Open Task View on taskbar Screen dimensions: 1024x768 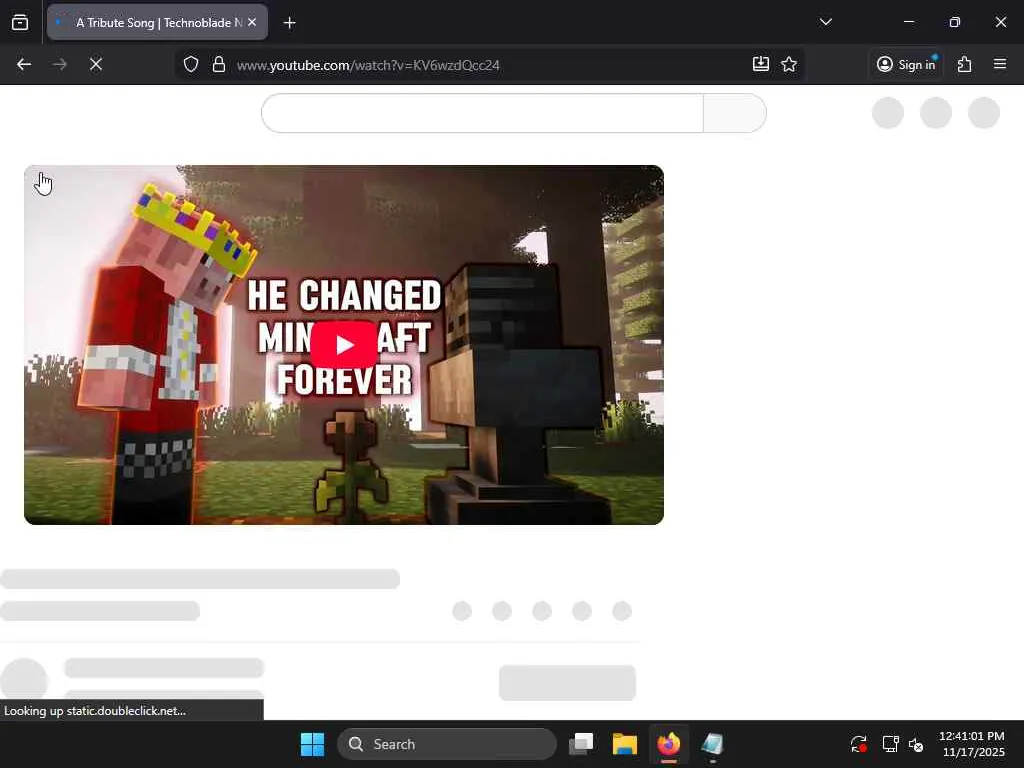(x=581, y=744)
